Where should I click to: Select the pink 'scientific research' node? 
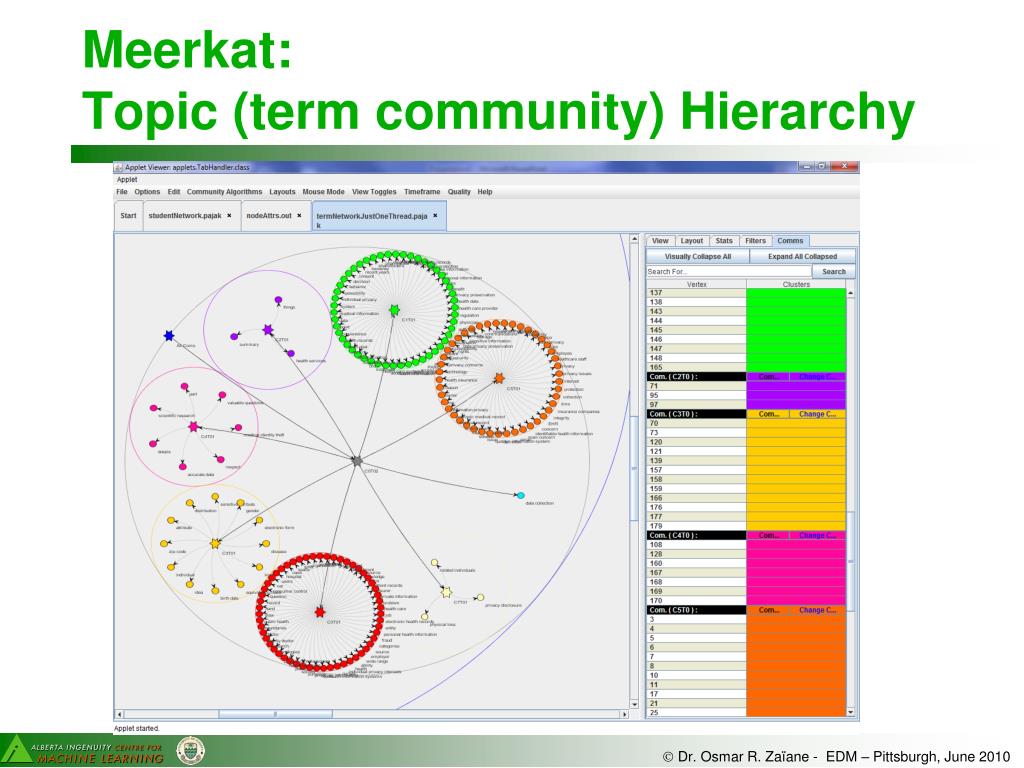[154, 408]
